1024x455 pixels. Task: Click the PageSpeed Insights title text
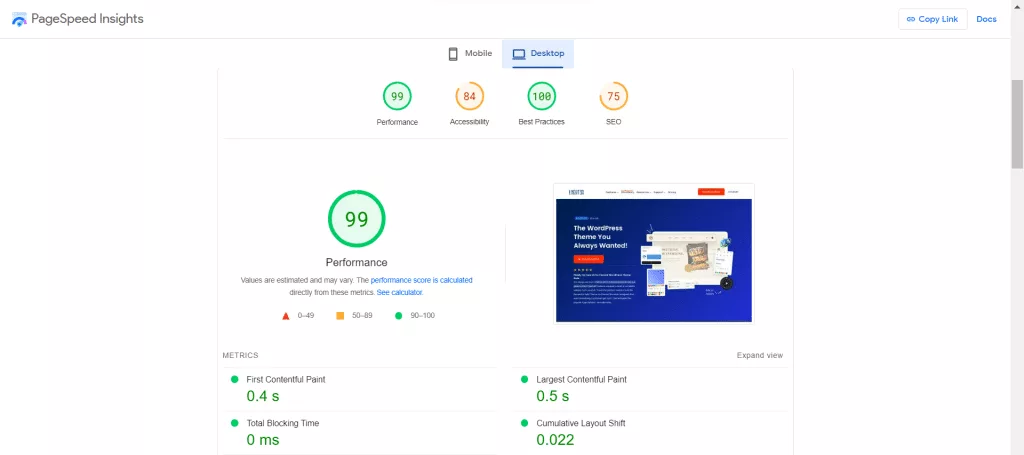pos(88,19)
